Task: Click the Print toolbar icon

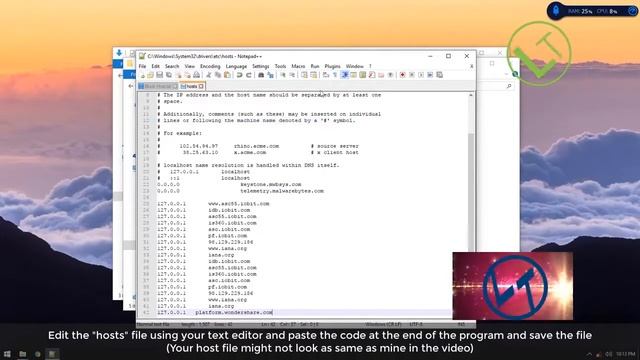Action: pyautogui.click(x=196, y=75)
